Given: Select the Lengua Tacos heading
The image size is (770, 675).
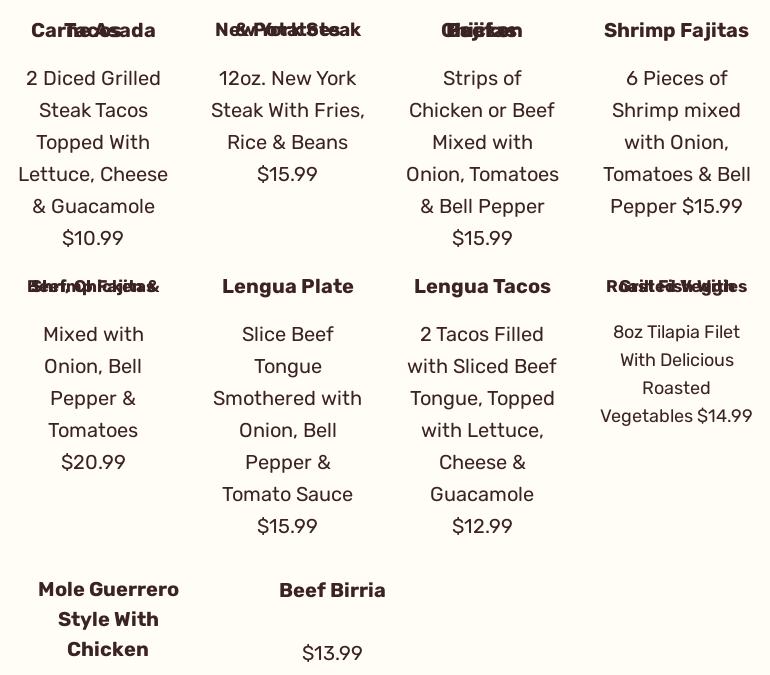Looking at the screenshot, I should tap(482, 287).
